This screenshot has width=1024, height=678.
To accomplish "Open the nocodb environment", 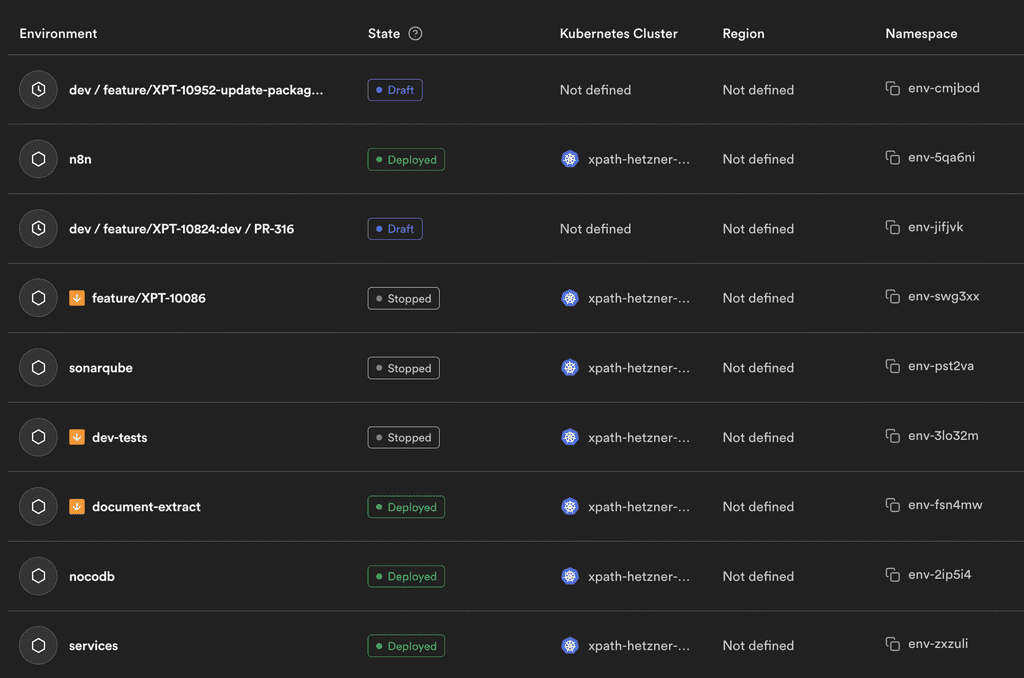I will pos(92,577).
